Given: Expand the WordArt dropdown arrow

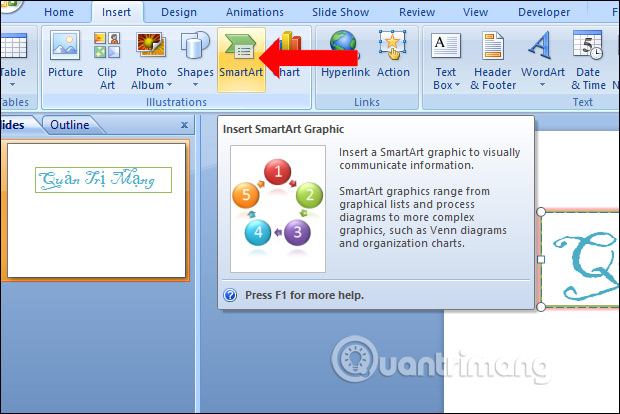Looking at the screenshot, I should [542, 85].
